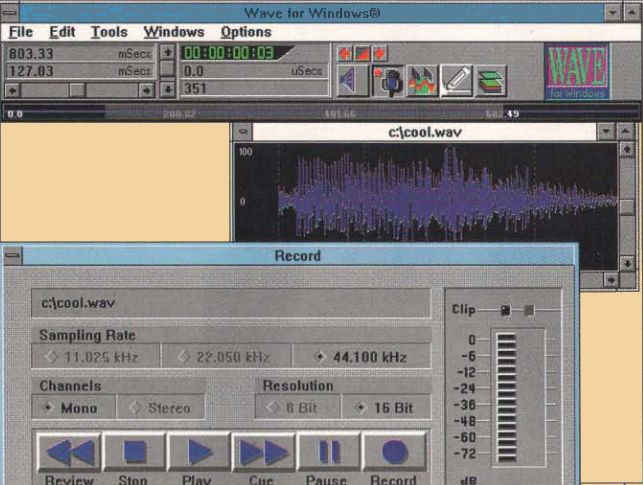The height and width of the screenshot is (485, 643).
Task: Click the waveform effects tool icon
Action: [x=422, y=81]
